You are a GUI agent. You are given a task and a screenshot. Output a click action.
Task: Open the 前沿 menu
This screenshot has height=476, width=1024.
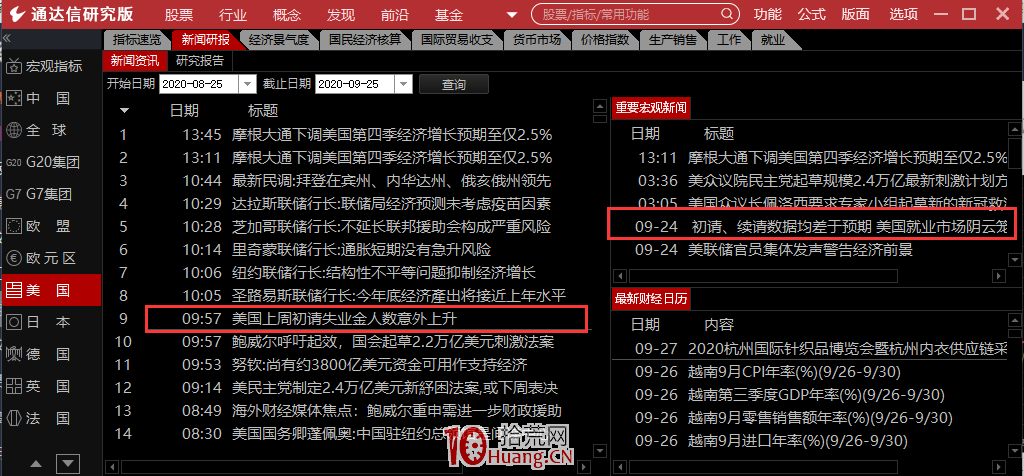pyautogui.click(x=394, y=14)
